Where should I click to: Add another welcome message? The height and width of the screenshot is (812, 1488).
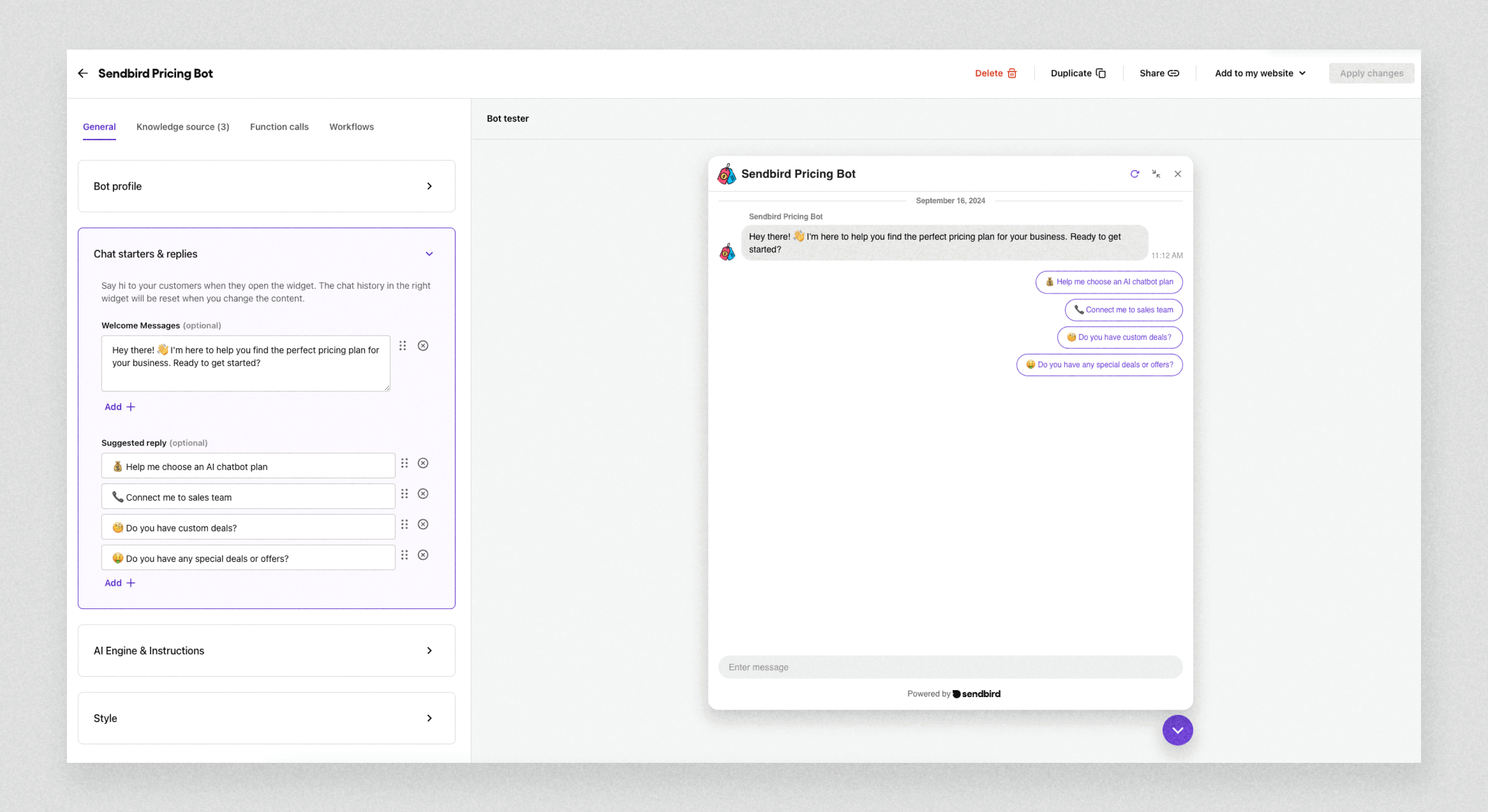coord(119,407)
